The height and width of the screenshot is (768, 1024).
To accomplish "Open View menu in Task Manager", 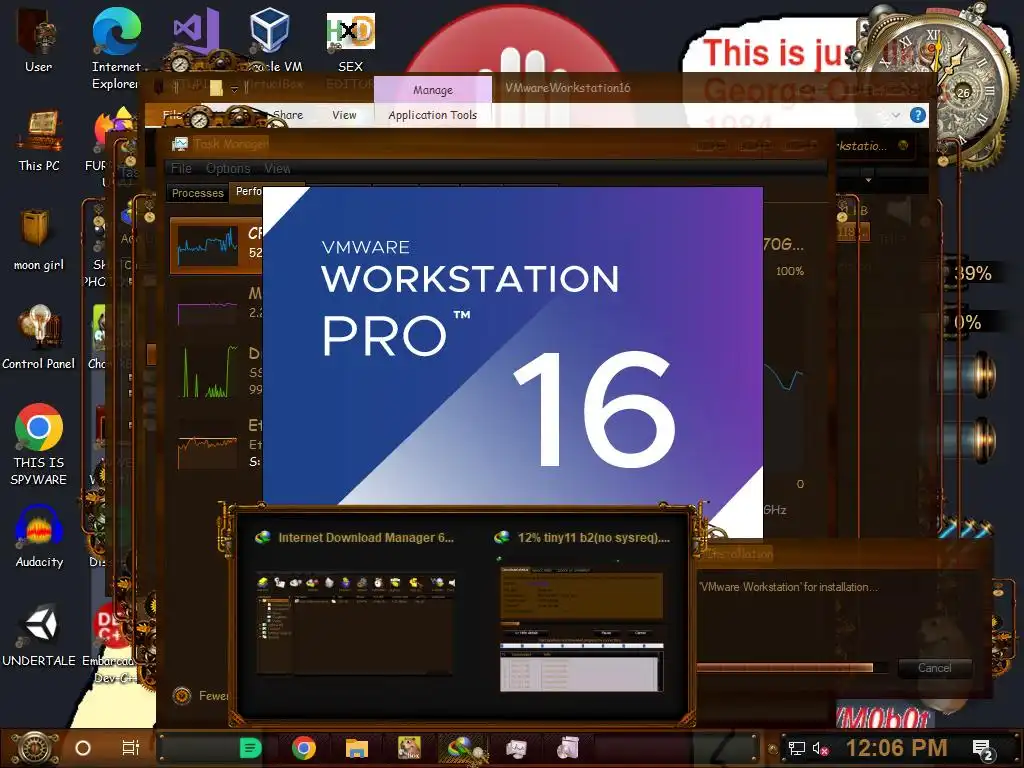I will pos(277,168).
